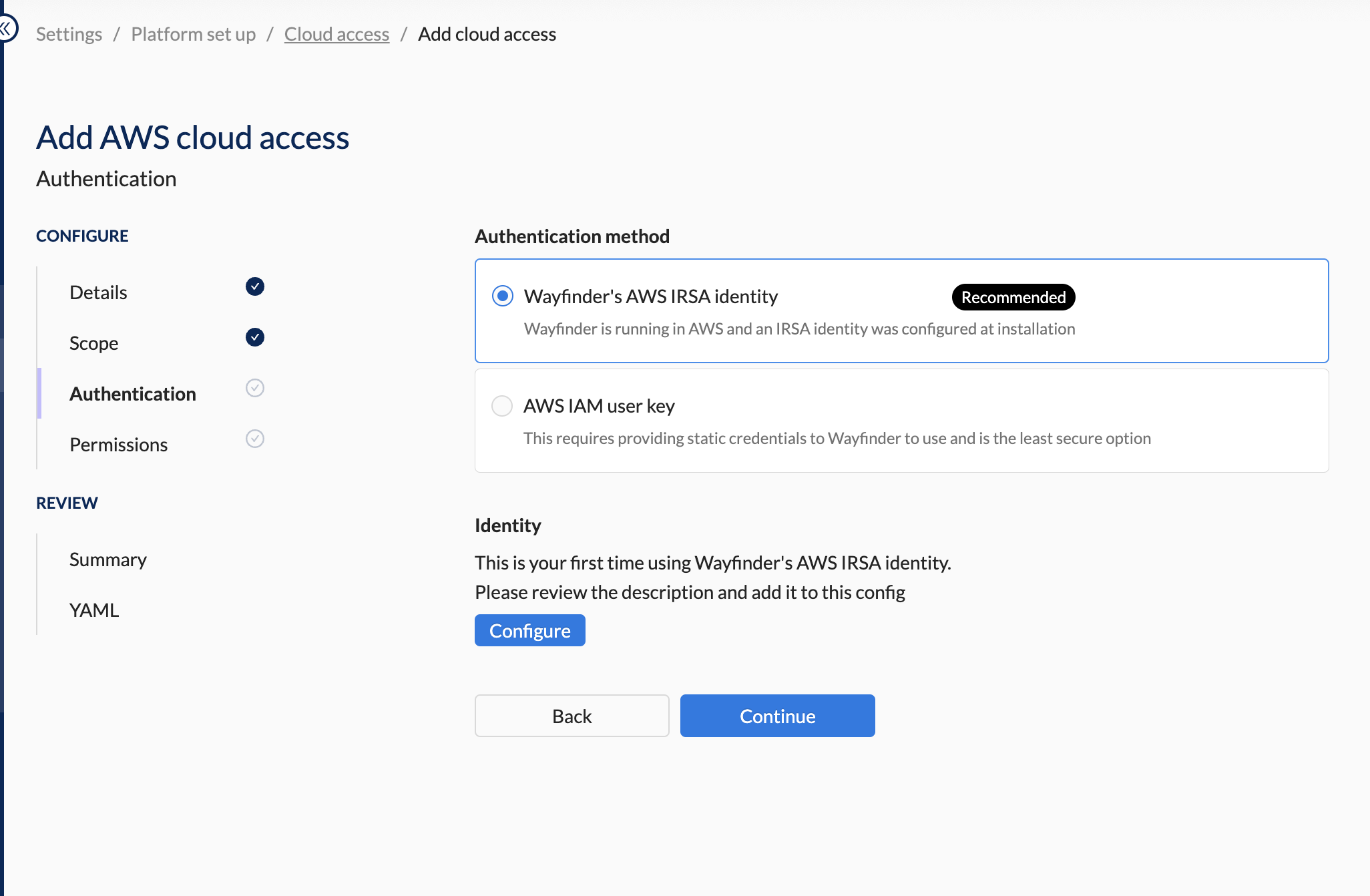Click the Permissions step pending check icon
The width and height of the screenshot is (1370, 896).
coord(254,439)
